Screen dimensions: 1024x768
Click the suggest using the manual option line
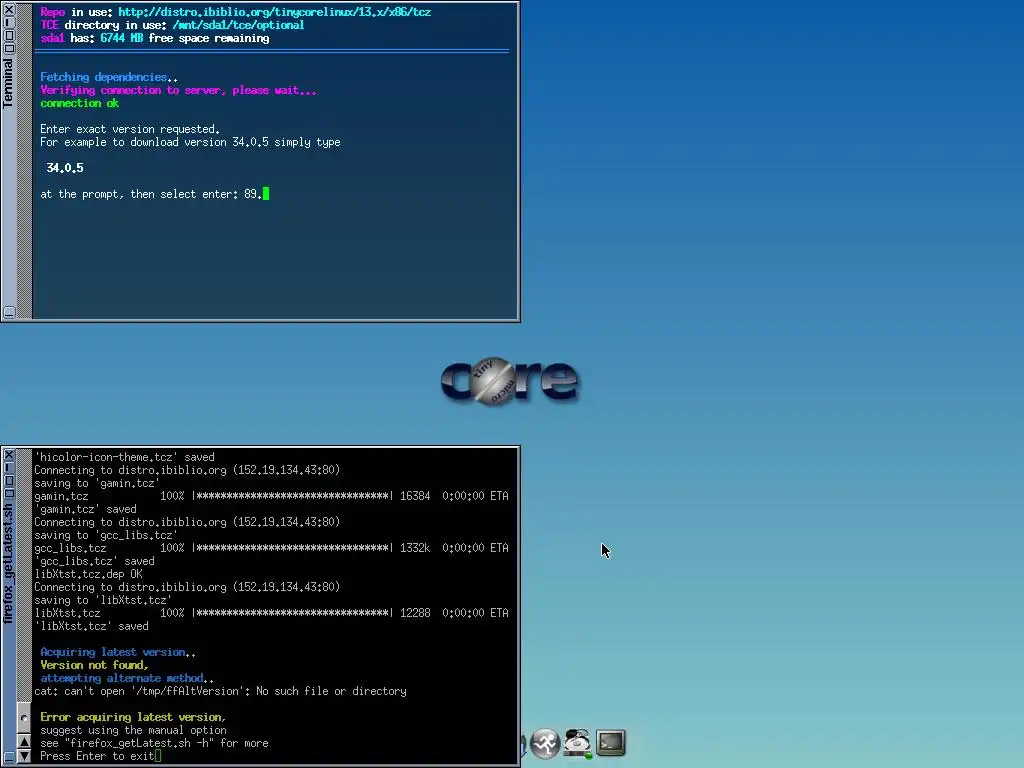[133, 730]
